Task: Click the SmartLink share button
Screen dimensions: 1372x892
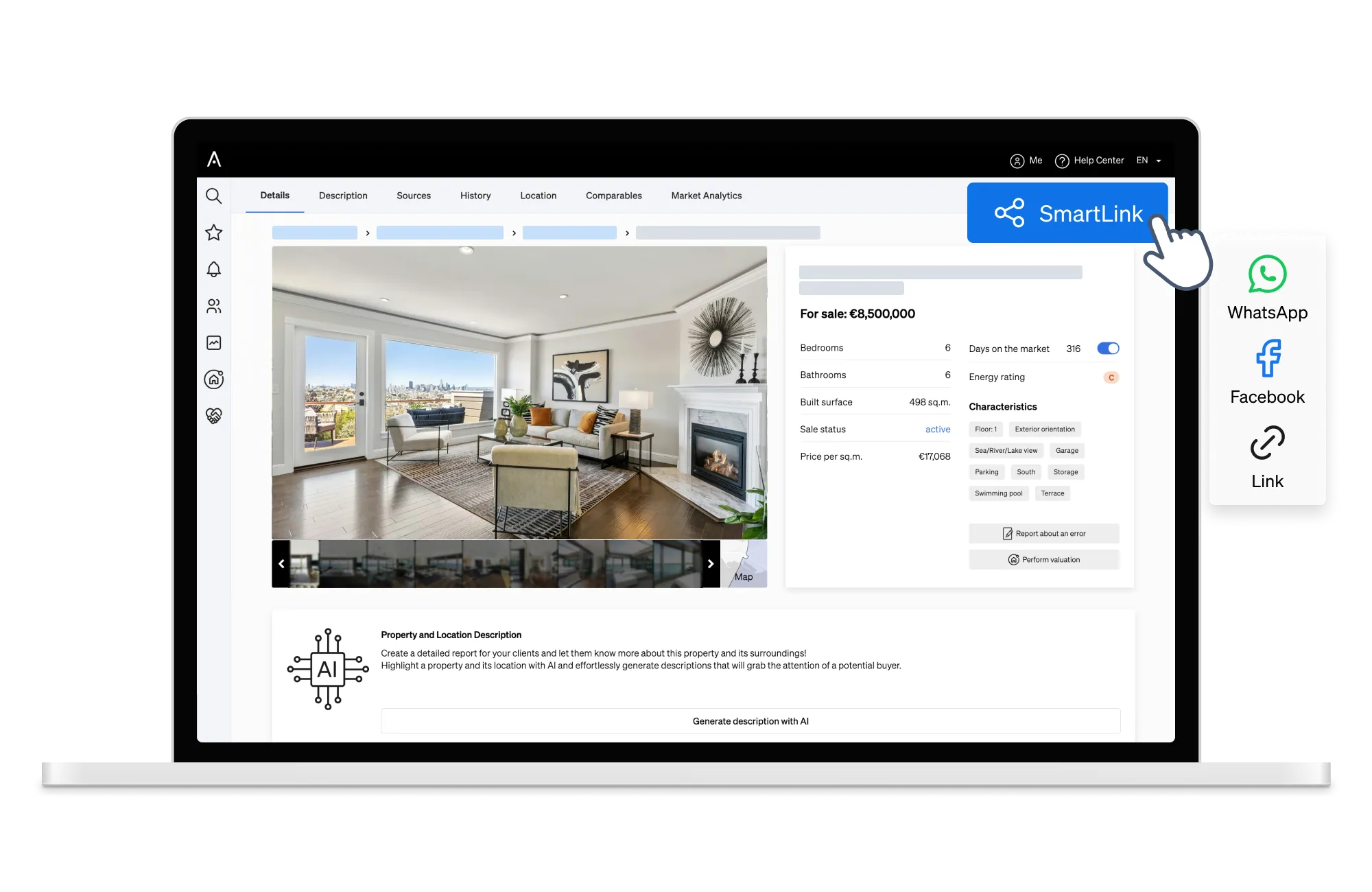Action: point(1067,213)
